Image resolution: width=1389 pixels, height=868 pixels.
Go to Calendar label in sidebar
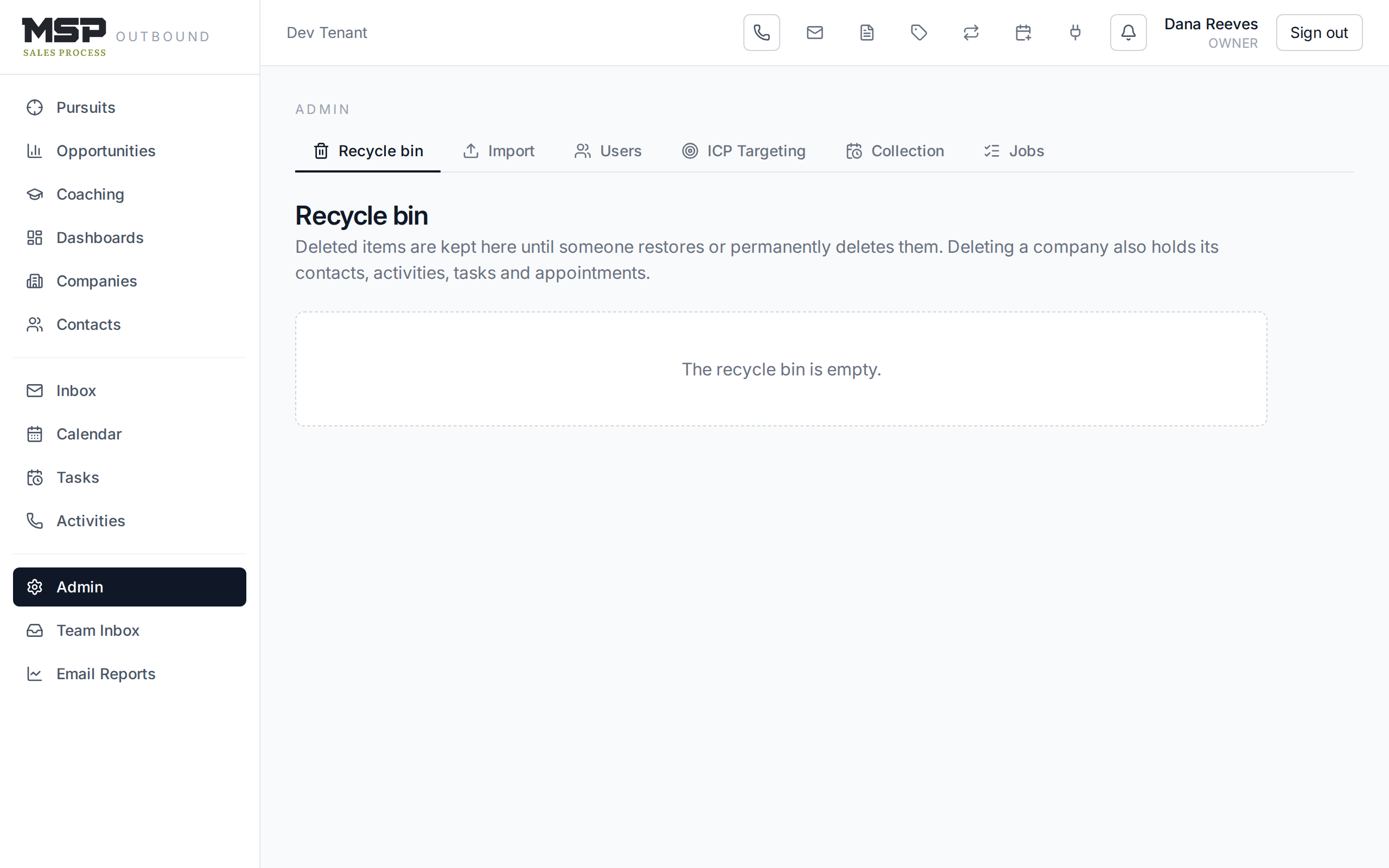(x=89, y=434)
